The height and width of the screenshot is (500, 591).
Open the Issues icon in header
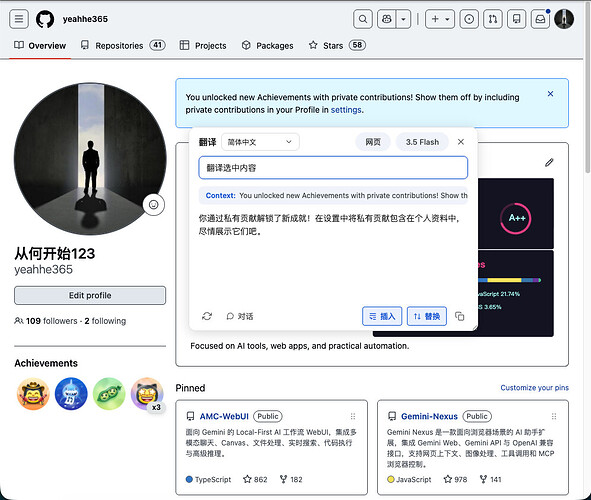pyautogui.click(x=469, y=19)
